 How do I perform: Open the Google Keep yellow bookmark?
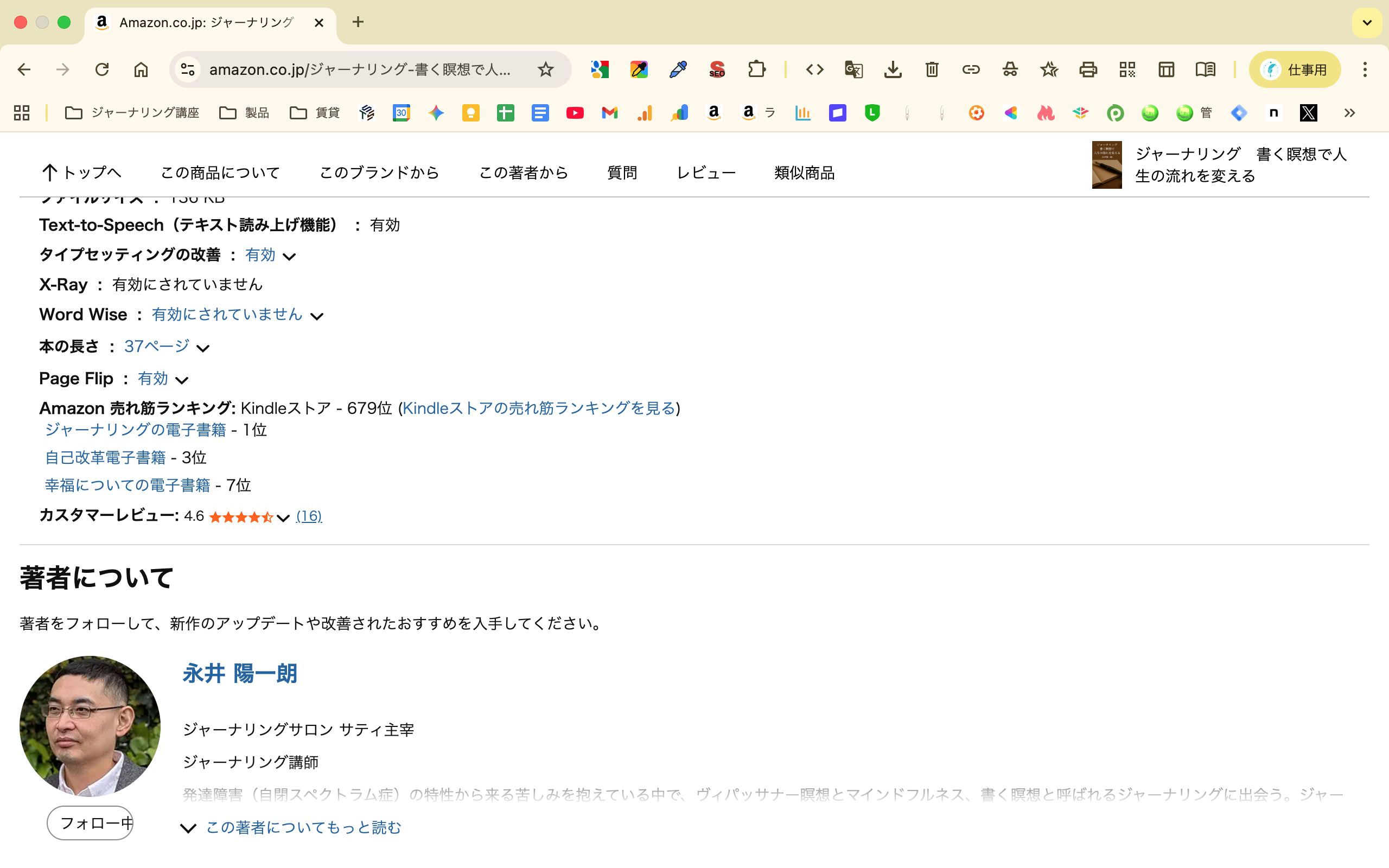coord(470,112)
